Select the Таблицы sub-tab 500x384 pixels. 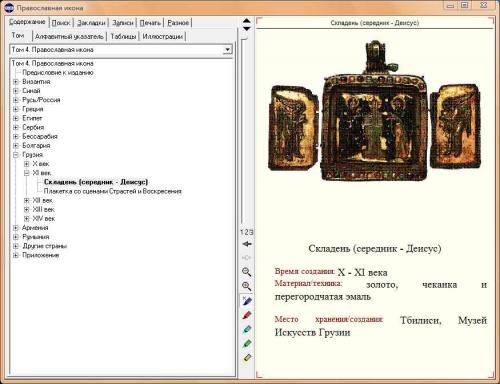coord(123,36)
